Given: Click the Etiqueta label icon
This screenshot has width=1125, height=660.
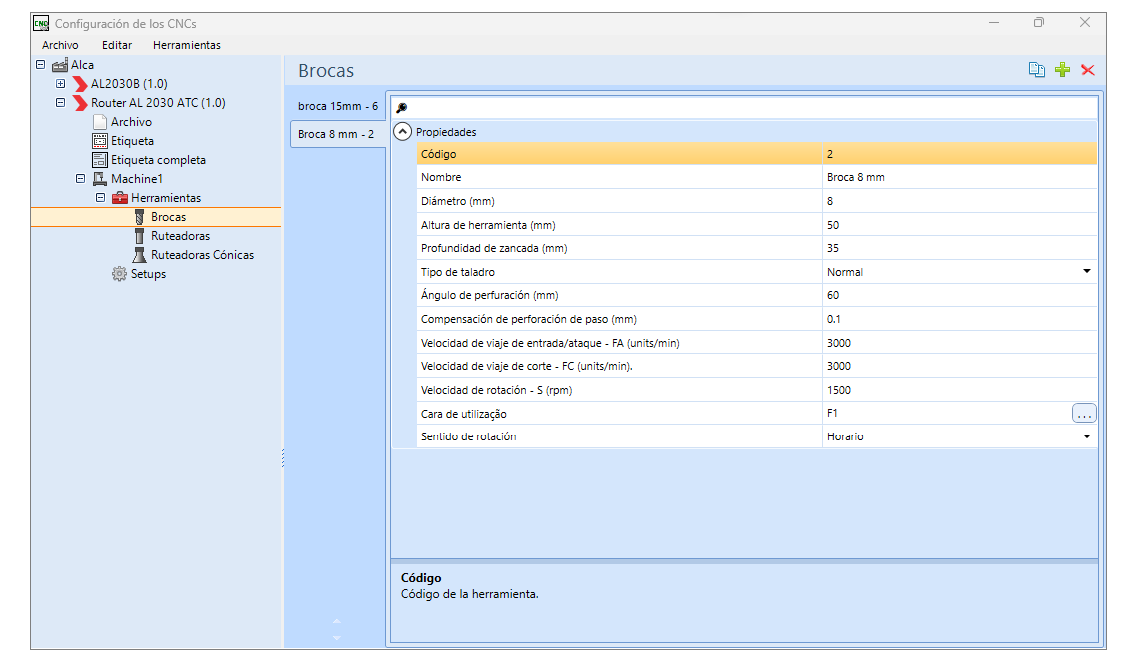Looking at the screenshot, I should 100,141.
